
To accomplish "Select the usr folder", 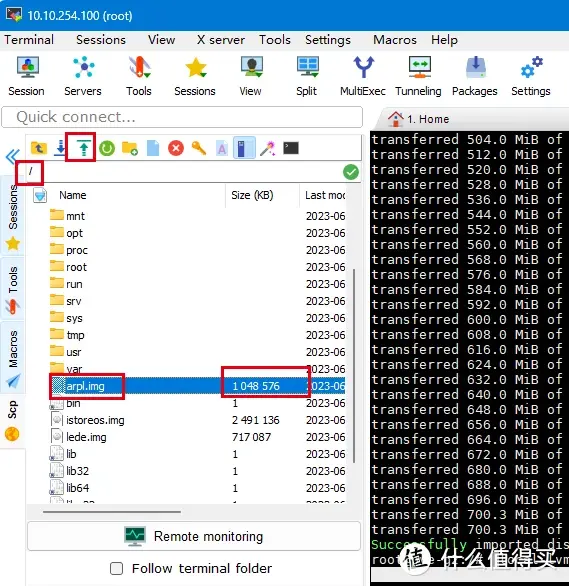I will [x=66, y=352].
